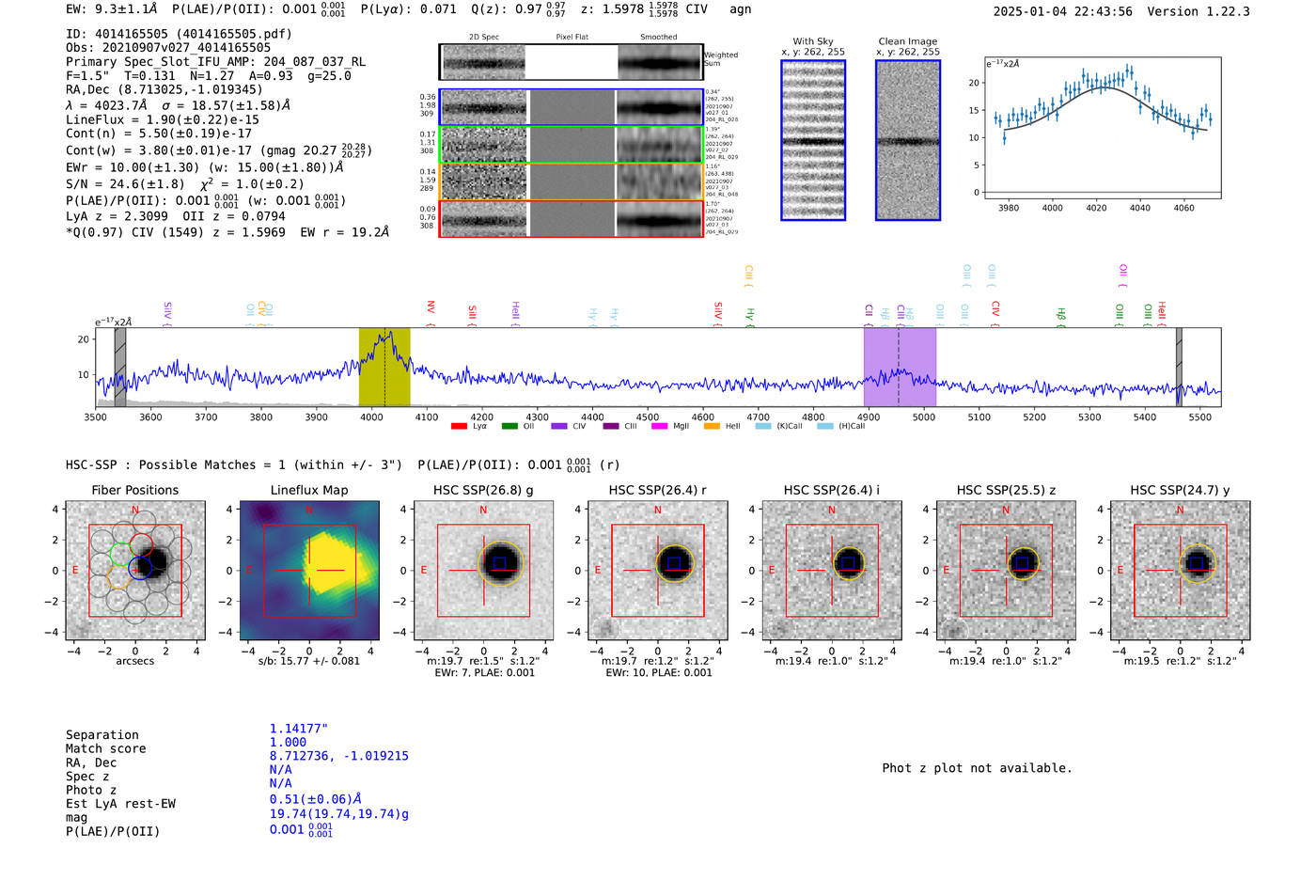Click the Obs: 20210907v027_4014165505 line

(x=168, y=47)
